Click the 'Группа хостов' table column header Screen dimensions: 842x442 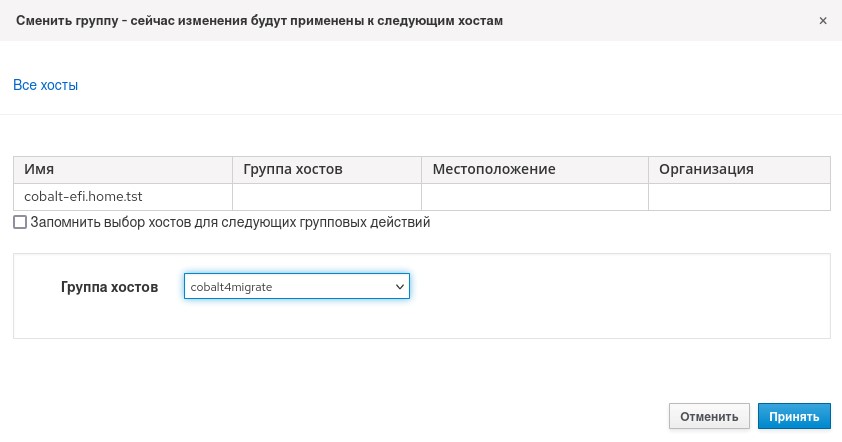click(x=292, y=169)
